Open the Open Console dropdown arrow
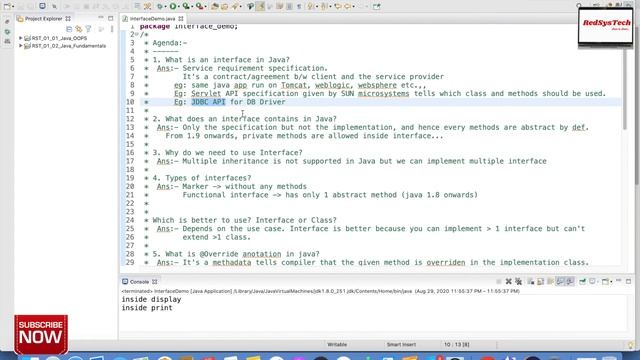 pyautogui.click(x=611, y=282)
